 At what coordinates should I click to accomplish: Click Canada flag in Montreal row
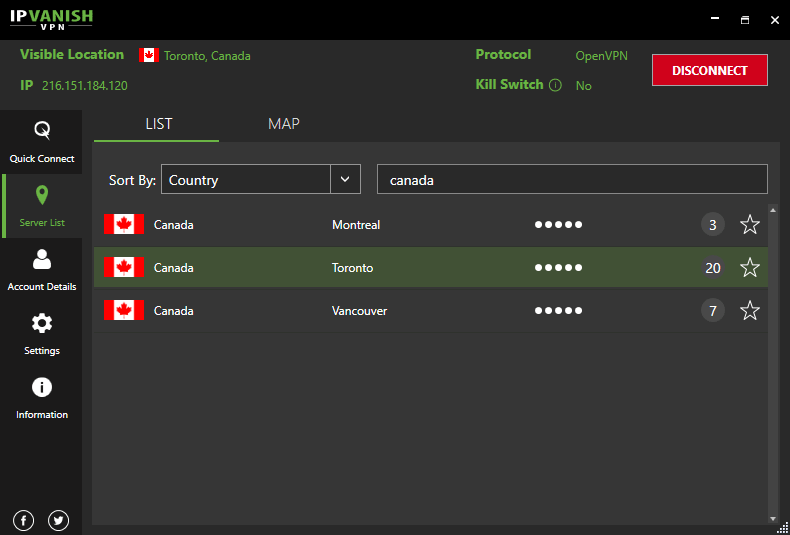tap(124, 224)
